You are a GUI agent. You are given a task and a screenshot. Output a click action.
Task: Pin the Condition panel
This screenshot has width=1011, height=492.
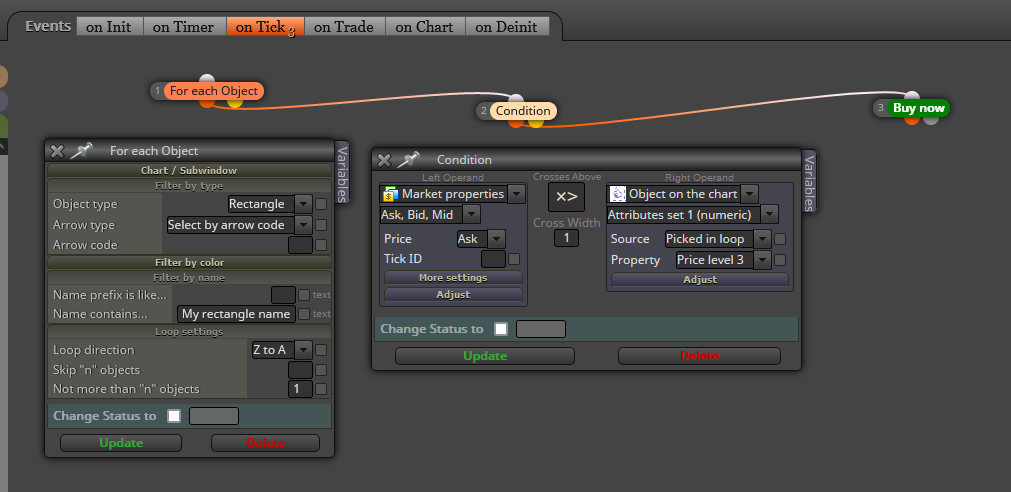[x=409, y=160]
